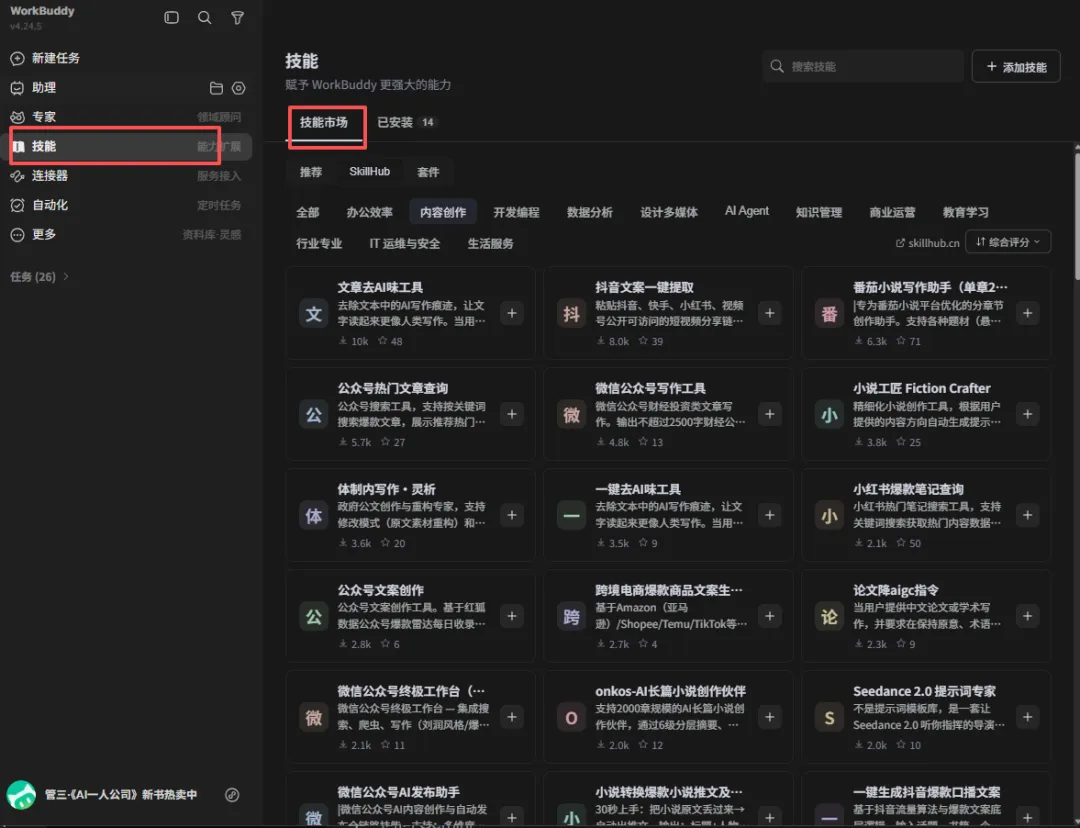Add the 微信公众号写作工具 skill with plus
Image resolution: width=1080 pixels, height=828 pixels.
769,414
